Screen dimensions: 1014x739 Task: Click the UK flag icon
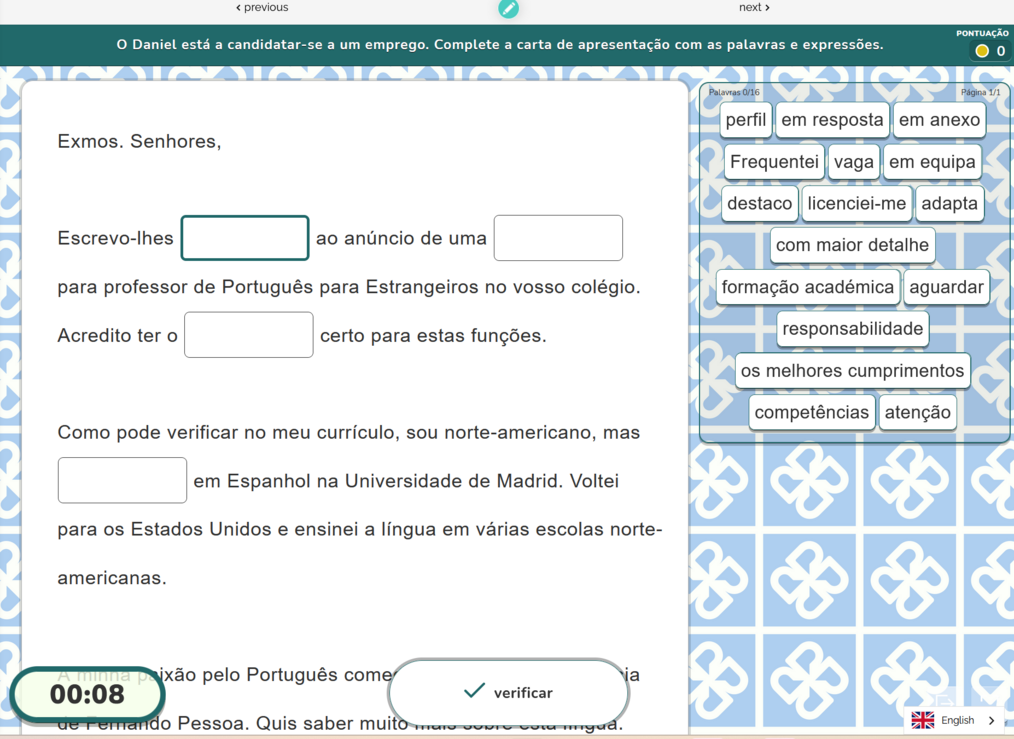tap(923, 720)
